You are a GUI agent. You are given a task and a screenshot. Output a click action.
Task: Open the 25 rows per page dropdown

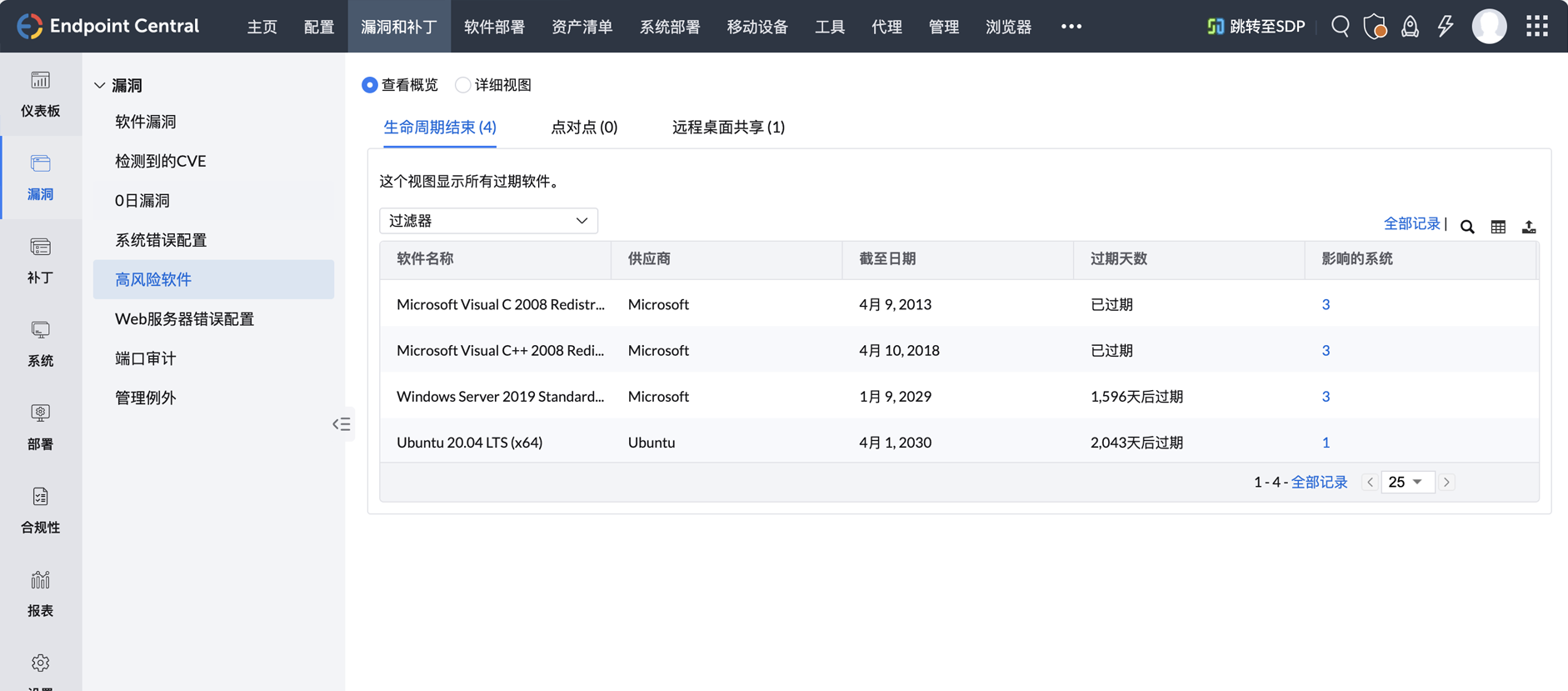point(1406,482)
